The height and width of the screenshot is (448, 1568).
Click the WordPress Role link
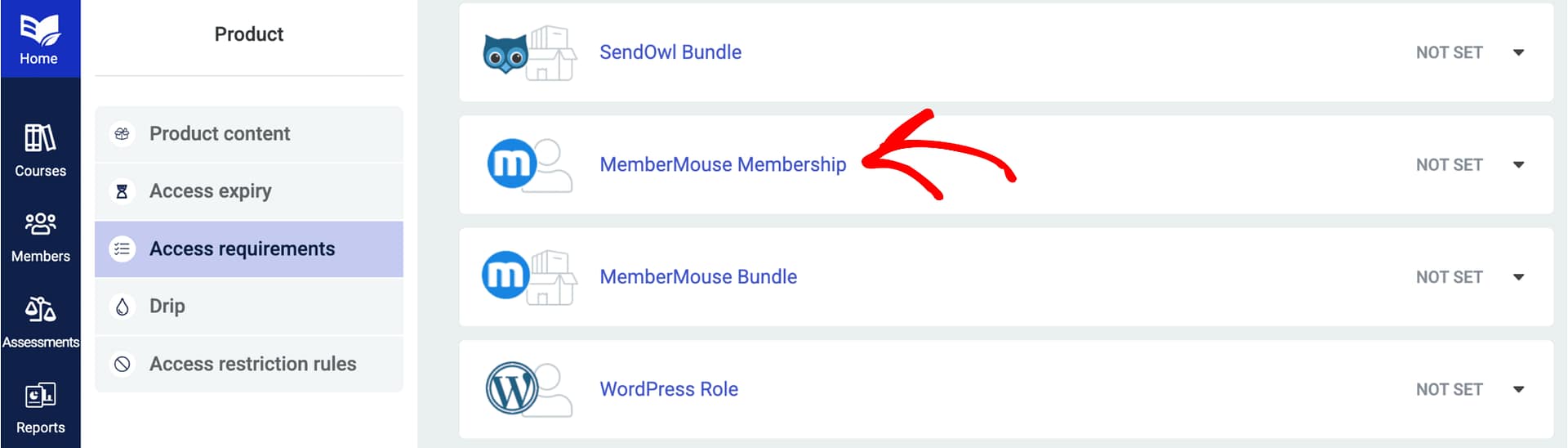pyautogui.click(x=669, y=389)
